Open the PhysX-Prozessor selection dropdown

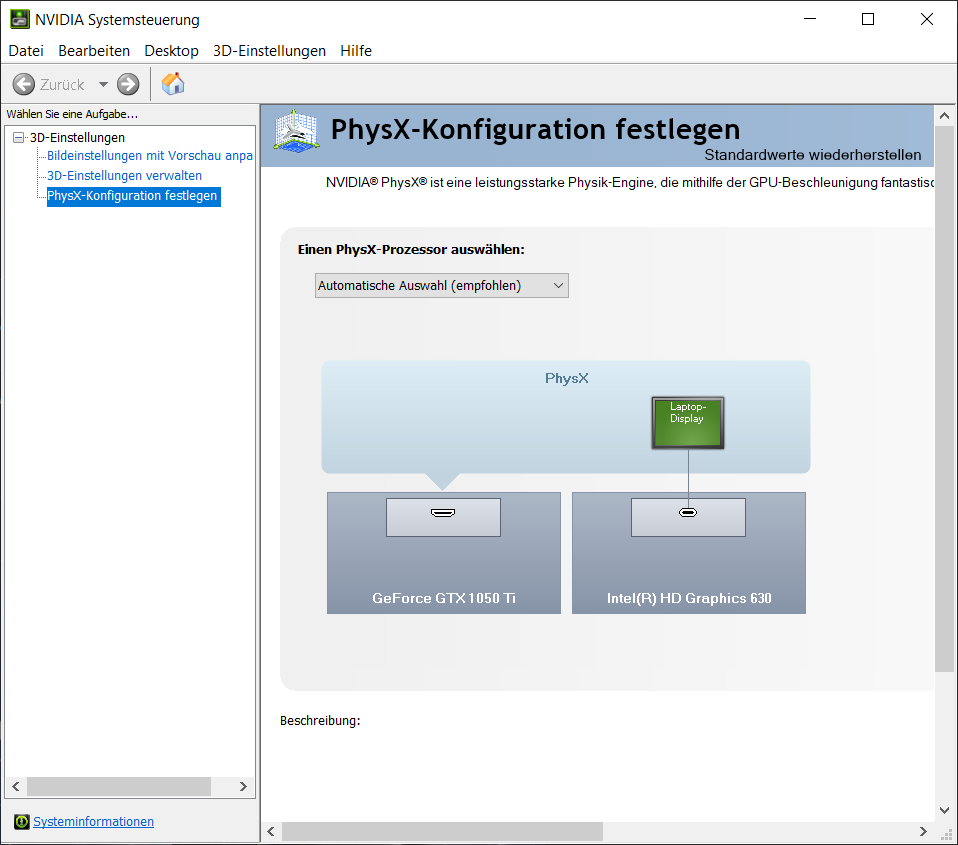point(442,285)
